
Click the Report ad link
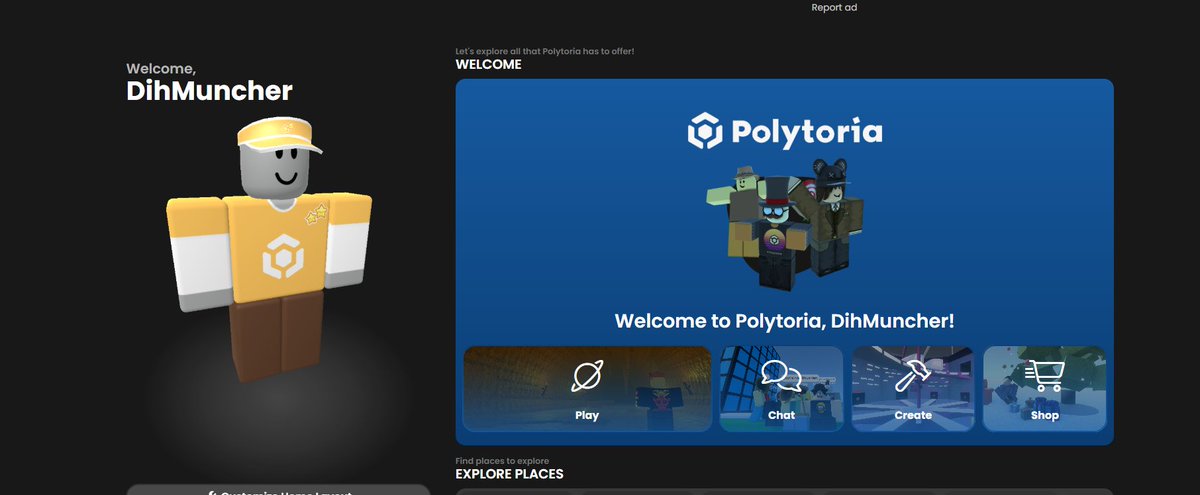pos(834,7)
